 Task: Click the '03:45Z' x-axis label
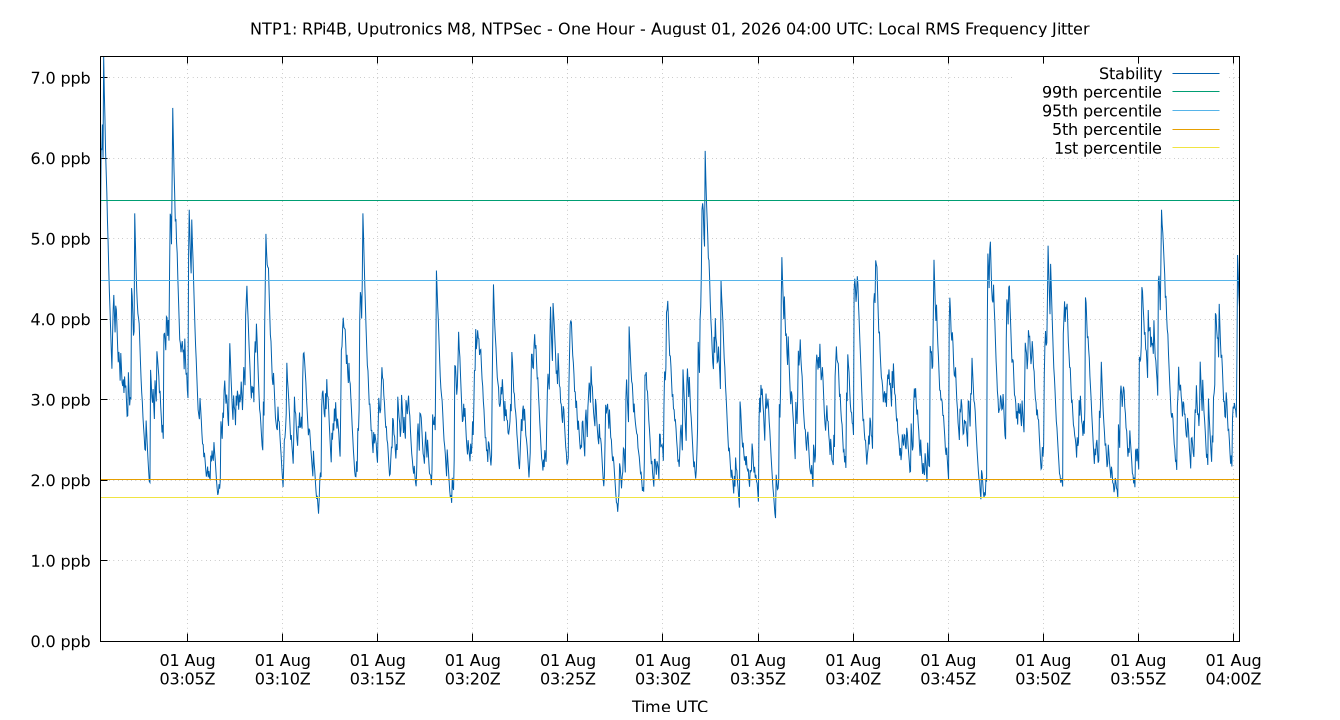pyautogui.click(x=948, y=679)
